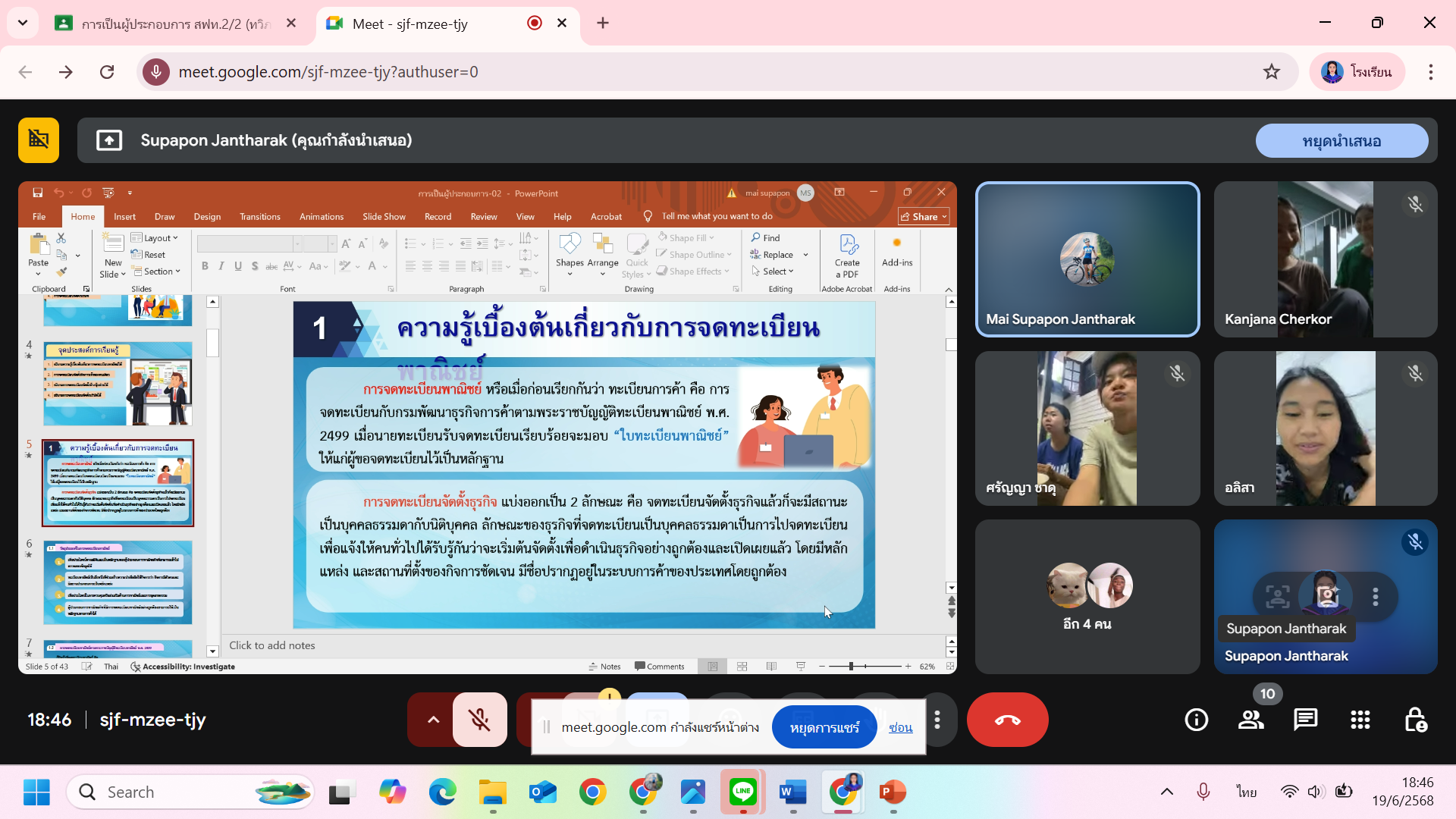The height and width of the screenshot is (819, 1456).
Task: Open PowerPoint Transitions ribbon tab
Action: [x=260, y=217]
